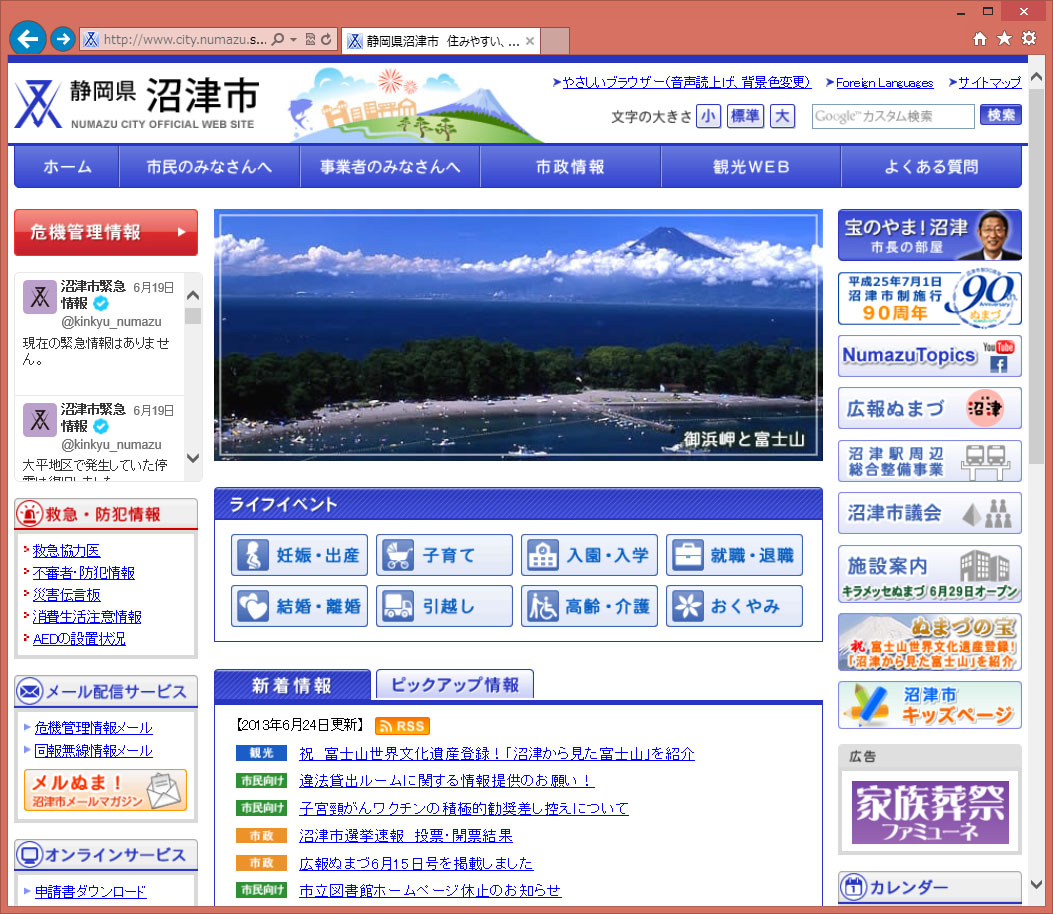Screen dimensions: 1053x914
Task: Open 災害伝言板 link
Action: (66, 595)
